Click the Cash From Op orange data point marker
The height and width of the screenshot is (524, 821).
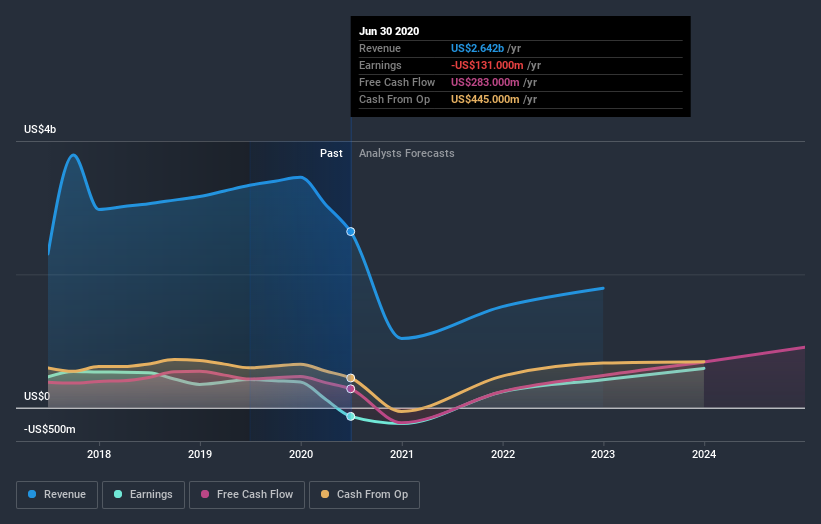351,378
